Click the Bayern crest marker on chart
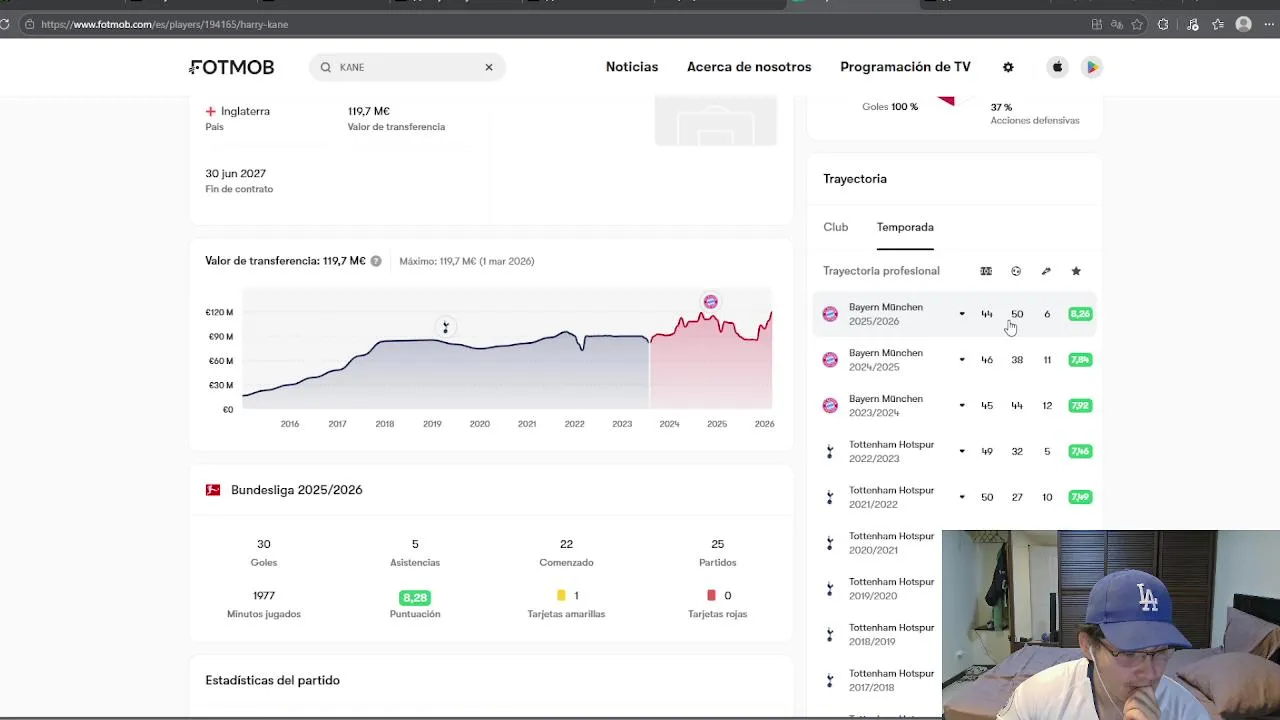1280x720 pixels. (710, 301)
